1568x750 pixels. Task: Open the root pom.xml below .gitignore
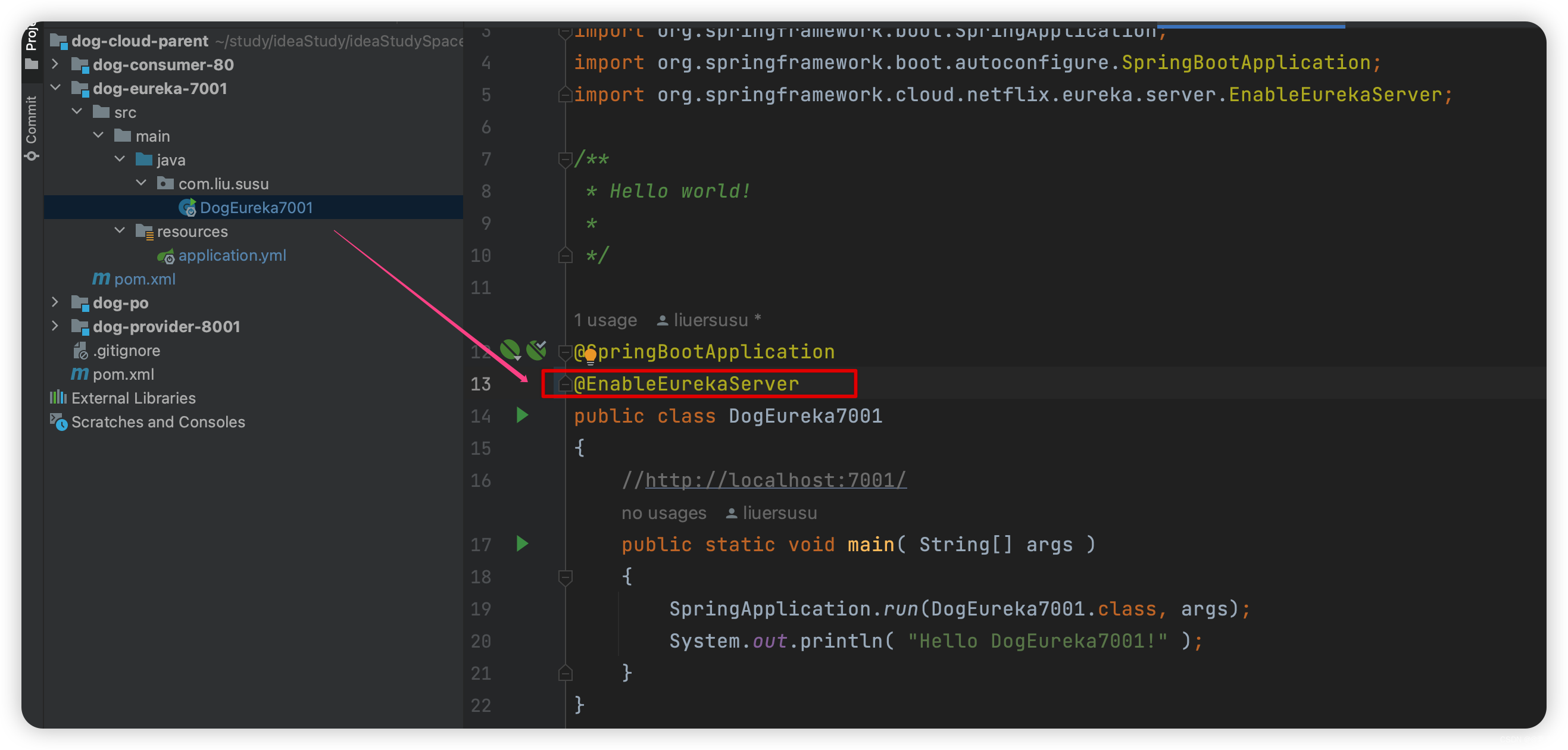[x=123, y=374]
